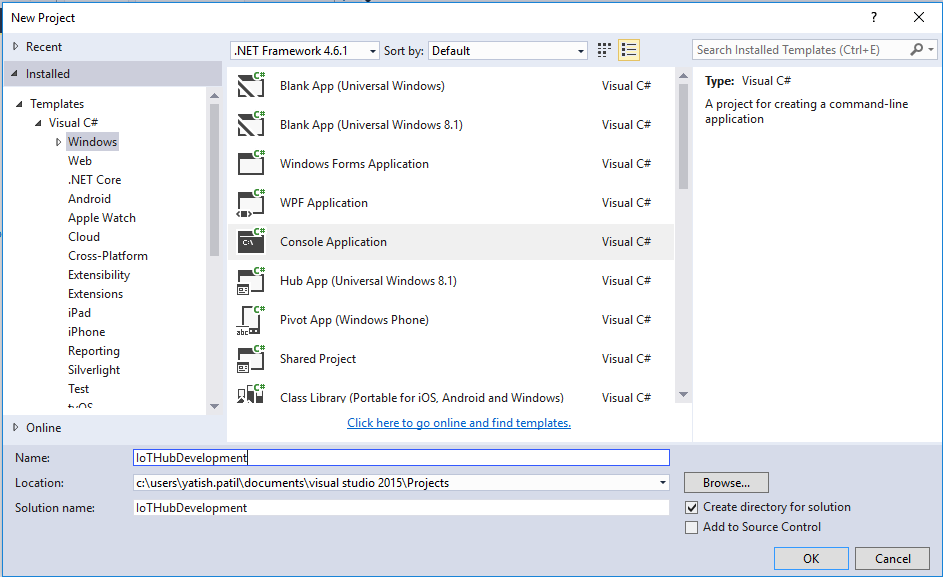Select the Pivot App (Windows Phone) icon
The height and width of the screenshot is (577, 943).
(x=250, y=320)
